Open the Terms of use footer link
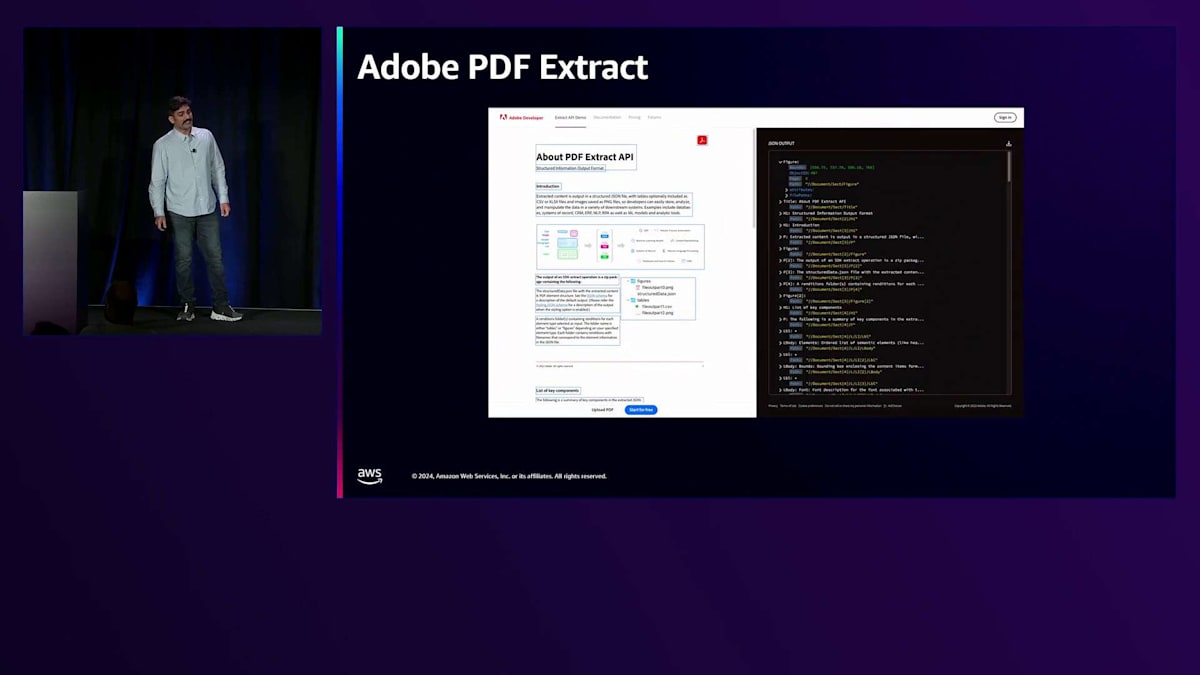 (789, 406)
